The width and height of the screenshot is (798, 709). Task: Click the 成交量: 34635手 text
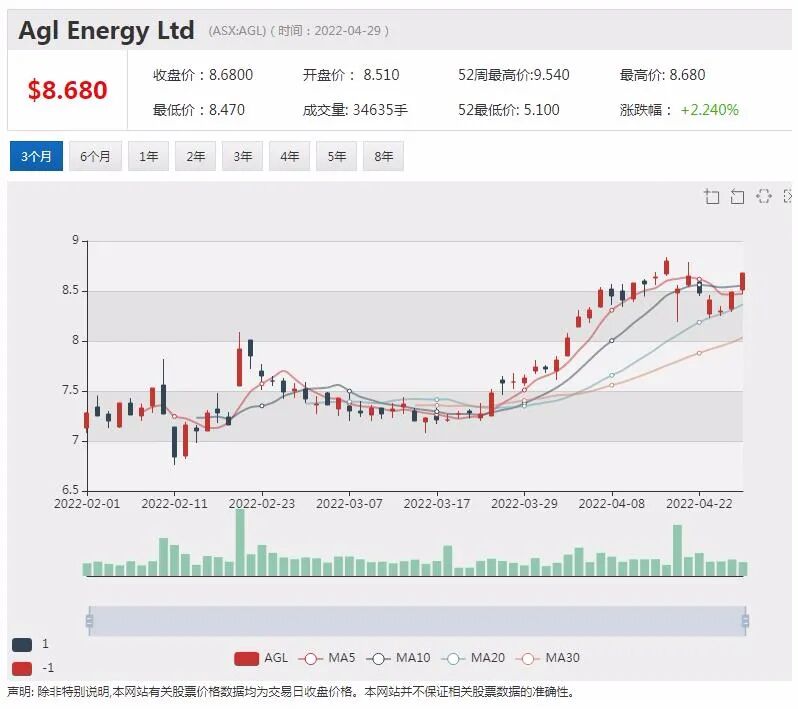(355, 109)
